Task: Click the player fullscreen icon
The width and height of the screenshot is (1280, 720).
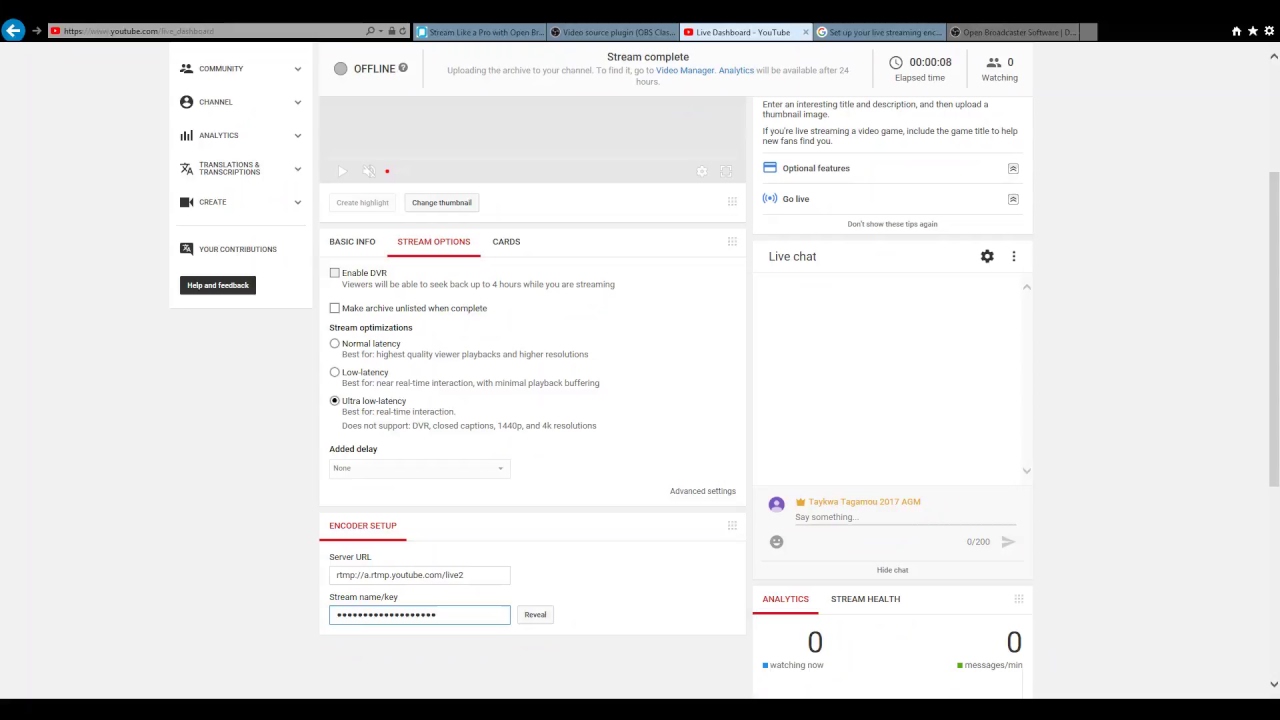Action: (x=727, y=172)
